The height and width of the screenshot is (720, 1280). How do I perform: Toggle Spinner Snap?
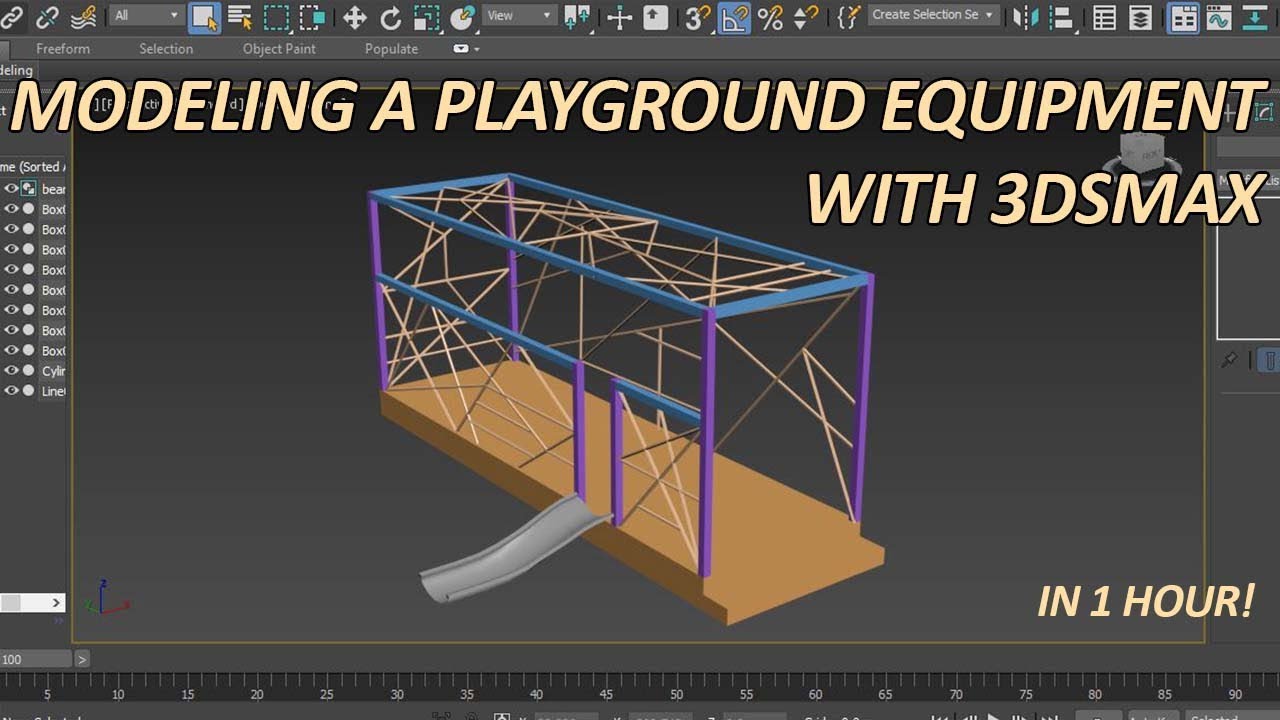[x=805, y=16]
